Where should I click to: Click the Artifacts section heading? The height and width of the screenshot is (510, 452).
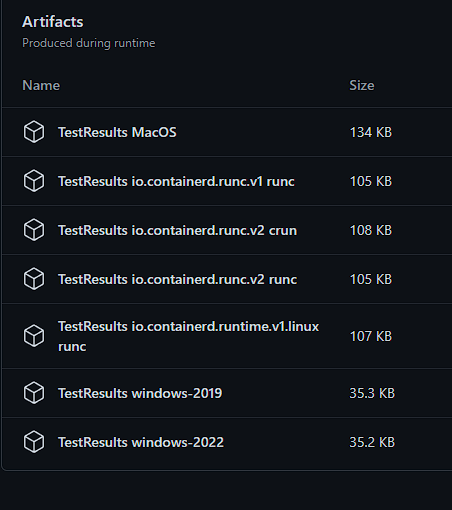(53, 22)
